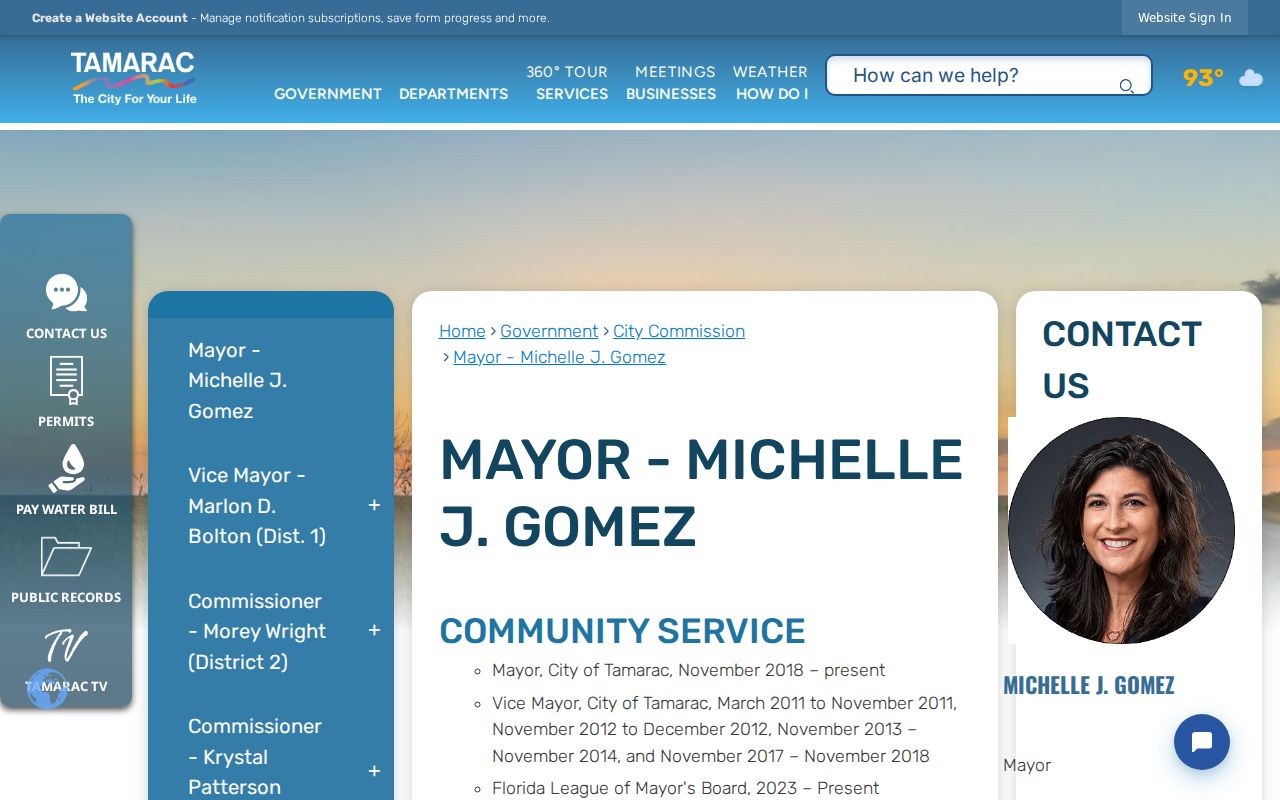Viewport: 1280px width, 800px height.
Task: Open the Businesses menu
Action: point(671,94)
